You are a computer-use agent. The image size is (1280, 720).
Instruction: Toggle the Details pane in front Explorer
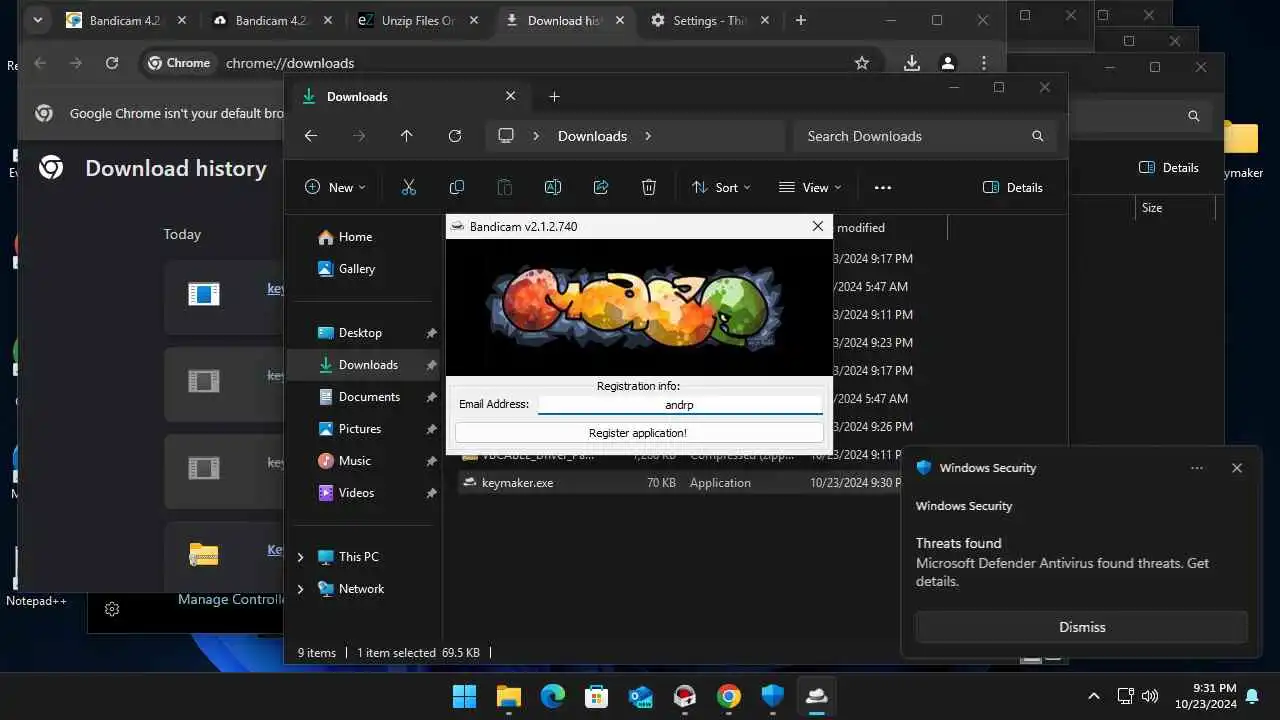pyautogui.click(x=1013, y=187)
